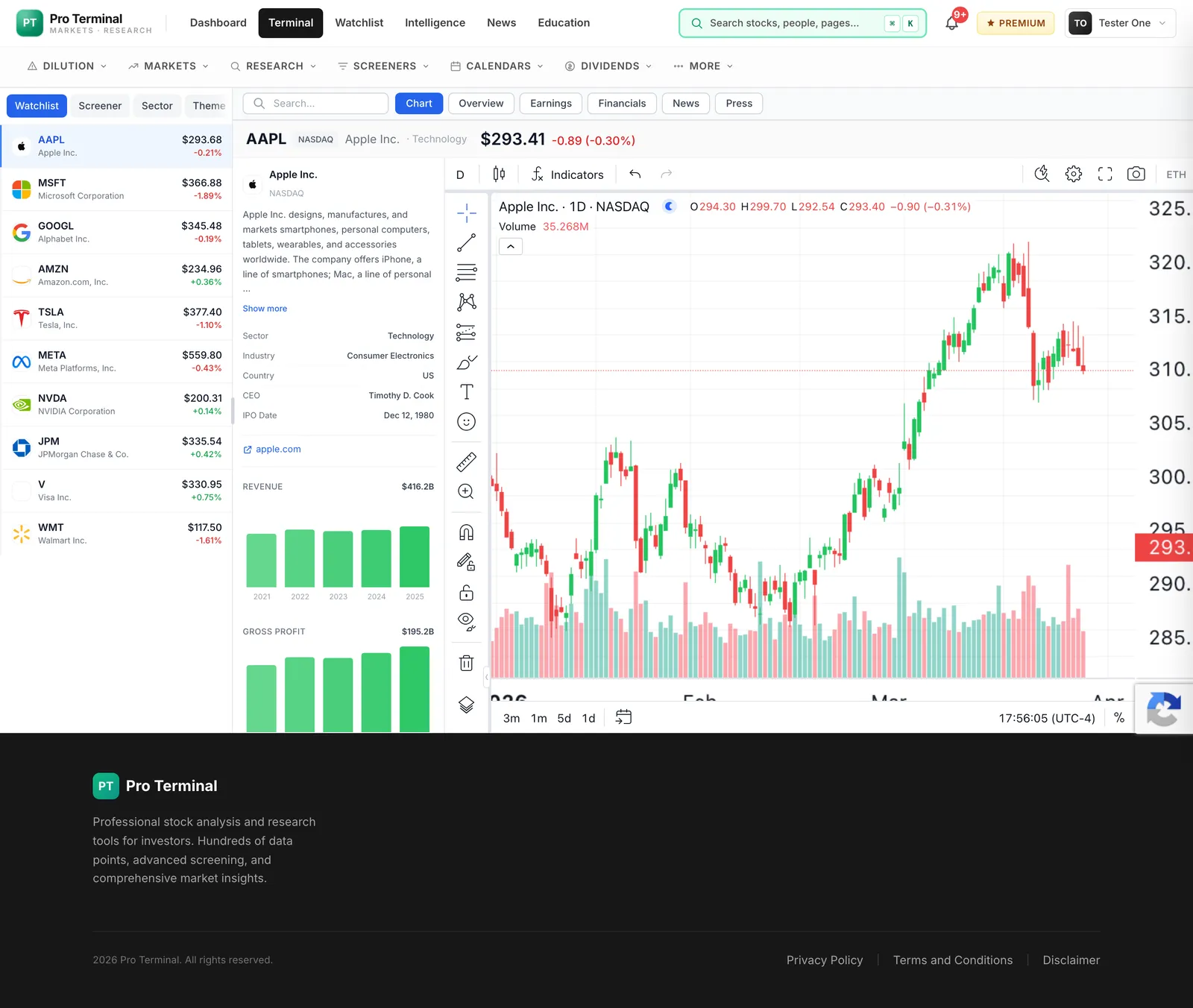Open the Fibonacci retracement tool
The height and width of the screenshot is (1008, 1193).
coord(467,273)
